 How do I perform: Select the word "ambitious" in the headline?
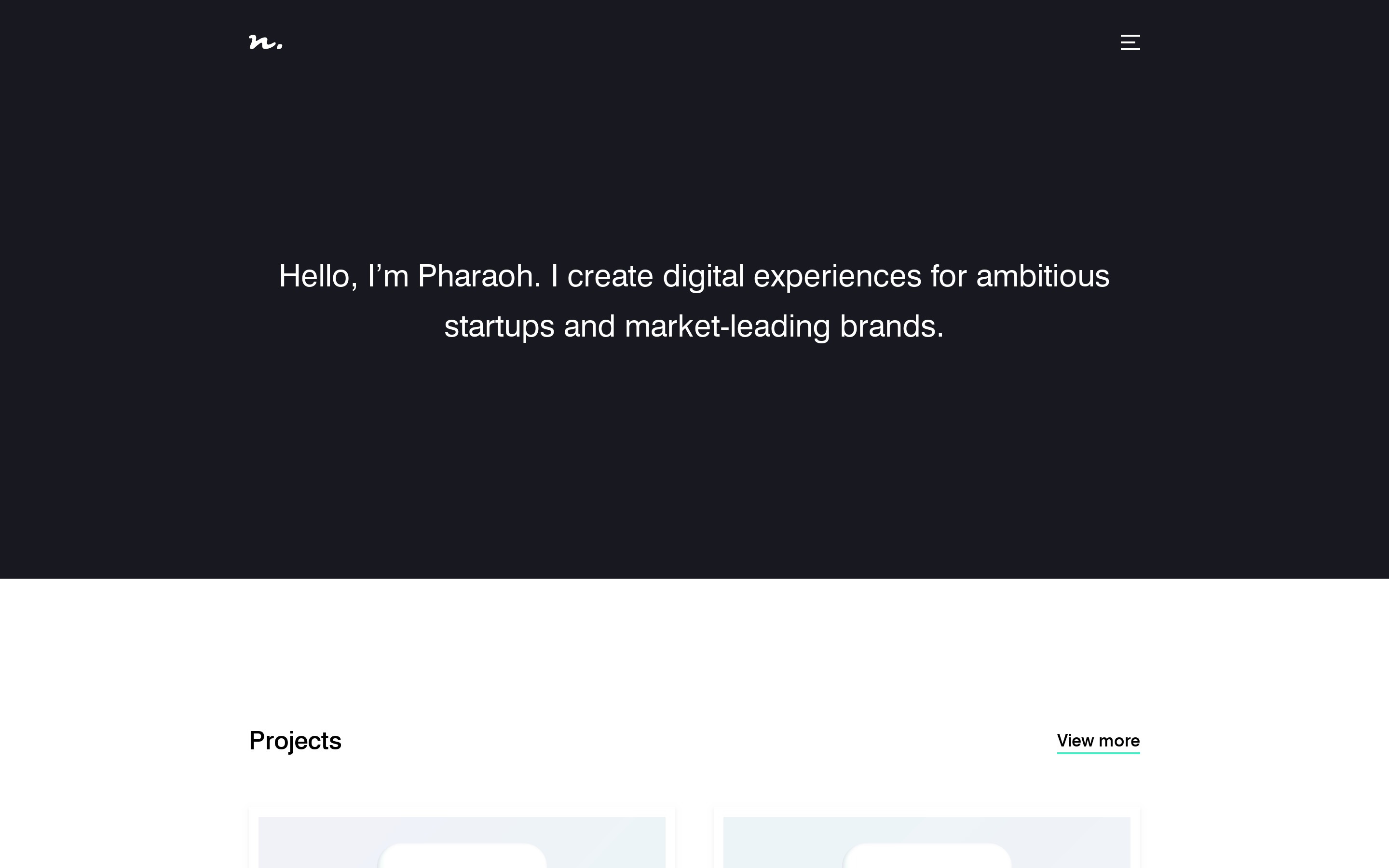tap(1043, 276)
